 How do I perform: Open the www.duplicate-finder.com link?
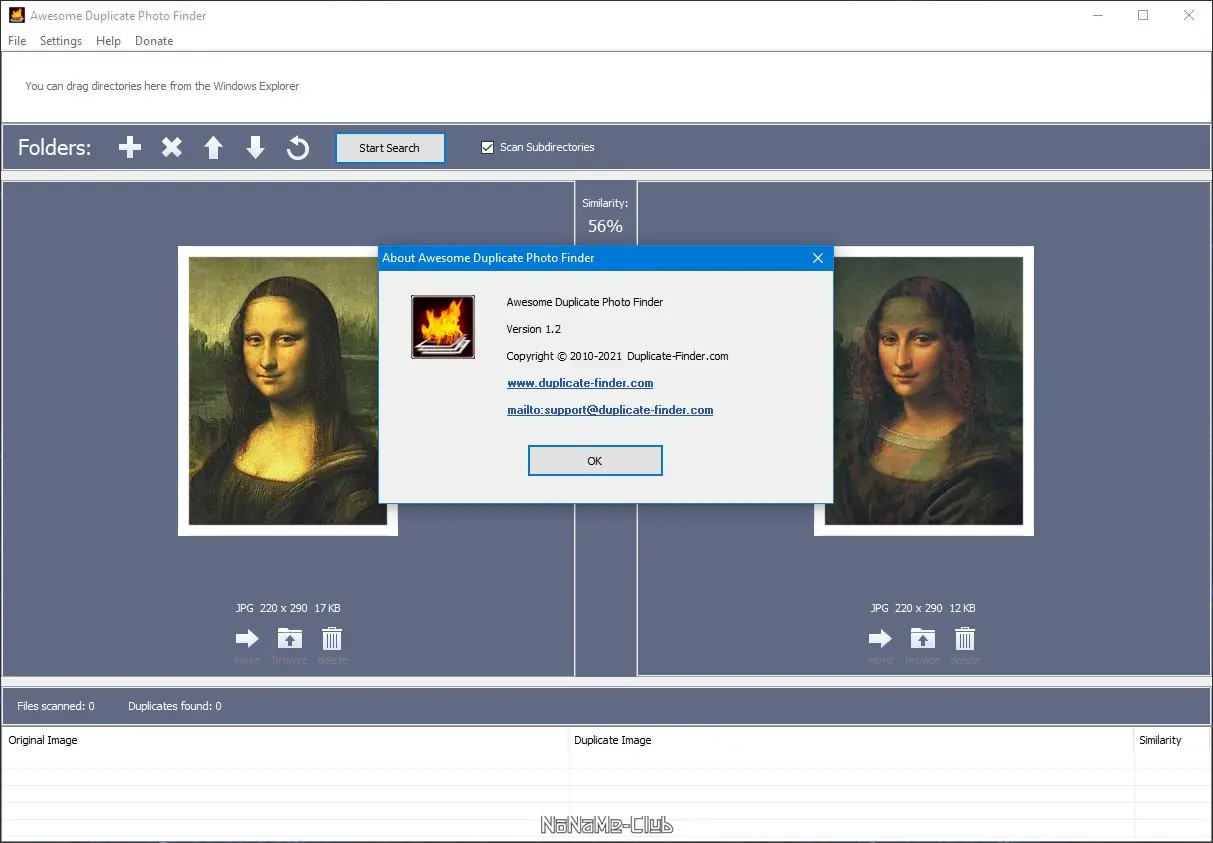[580, 383]
